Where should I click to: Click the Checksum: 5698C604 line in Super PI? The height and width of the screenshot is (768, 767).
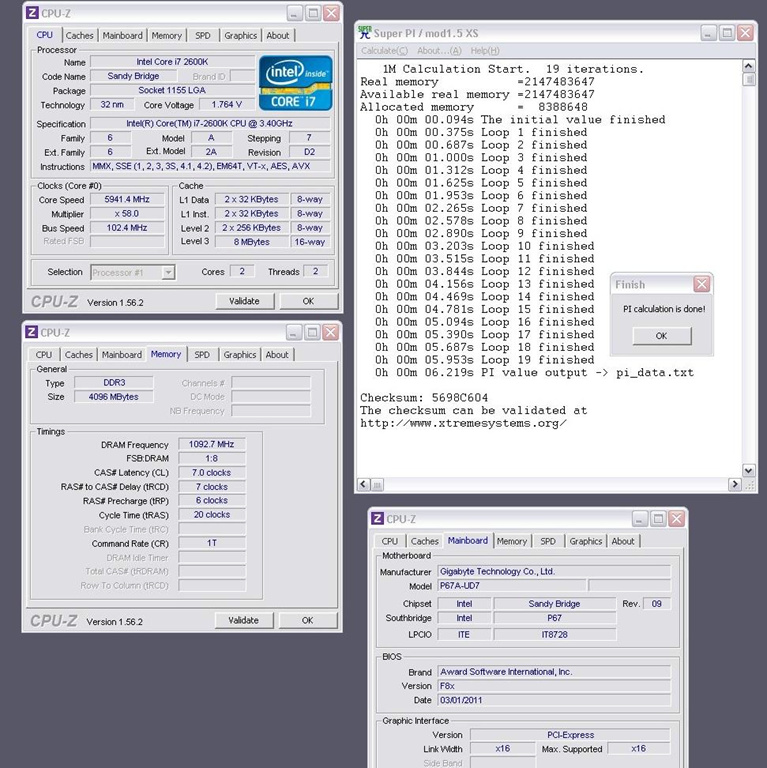click(424, 398)
